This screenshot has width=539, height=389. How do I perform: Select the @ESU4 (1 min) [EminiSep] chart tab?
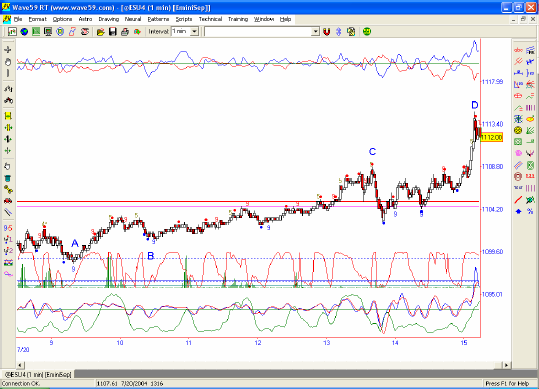pos(38,374)
